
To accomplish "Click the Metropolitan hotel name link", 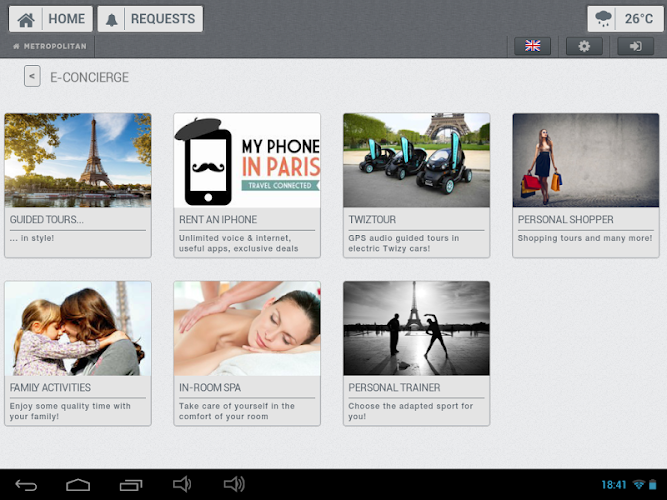I will point(50,46).
